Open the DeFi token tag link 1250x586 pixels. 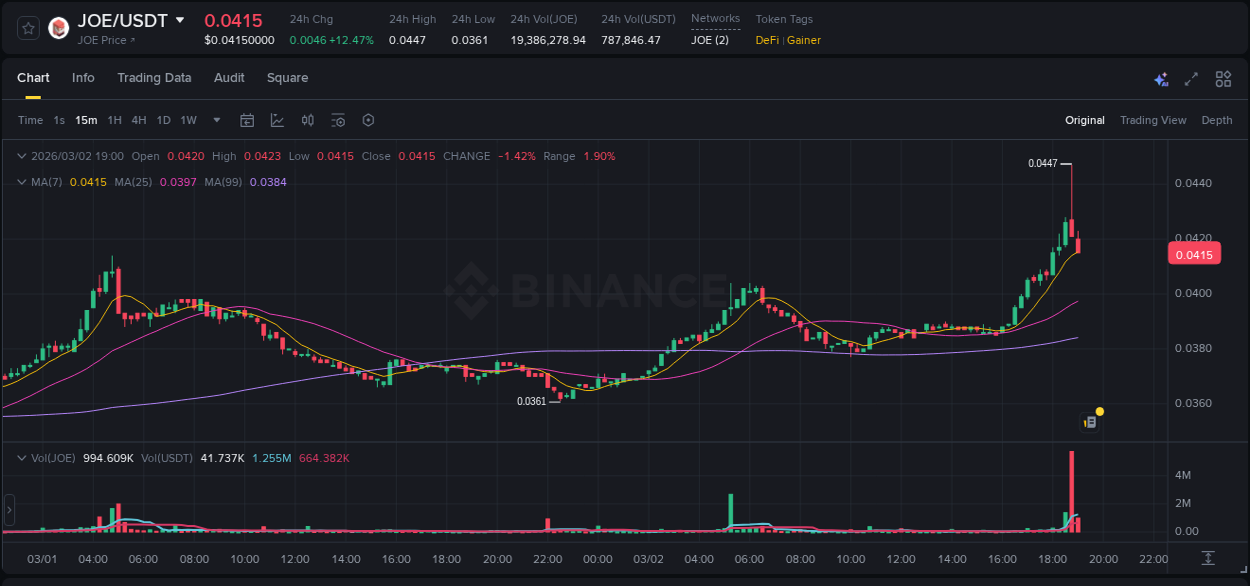tap(767, 40)
